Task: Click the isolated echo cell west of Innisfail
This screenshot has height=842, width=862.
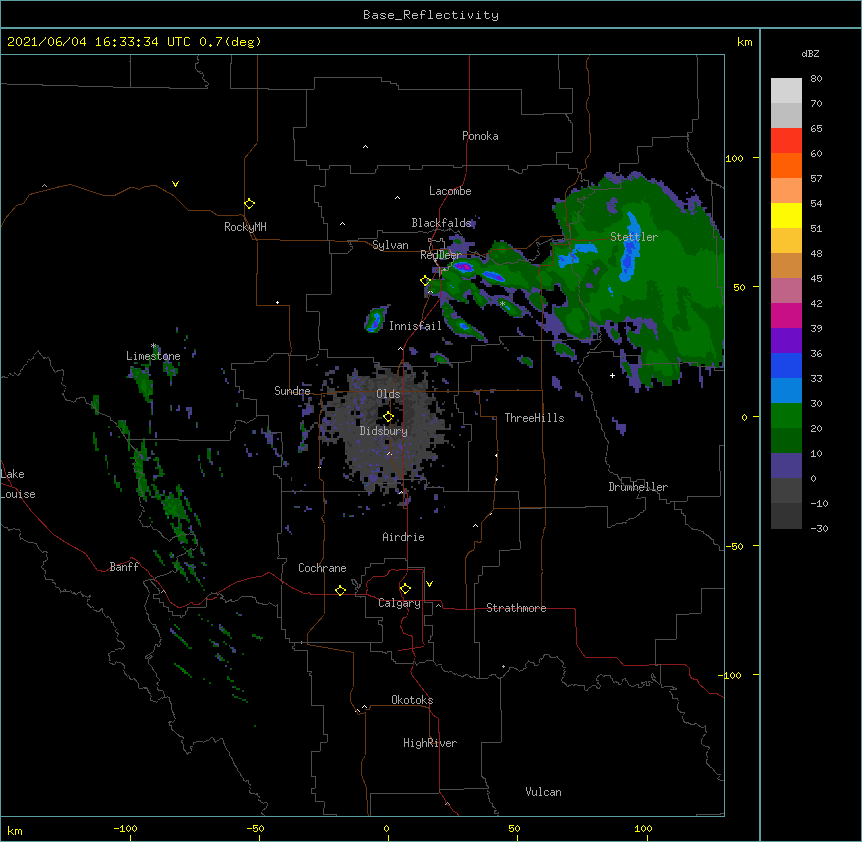Action: pyautogui.click(x=375, y=320)
